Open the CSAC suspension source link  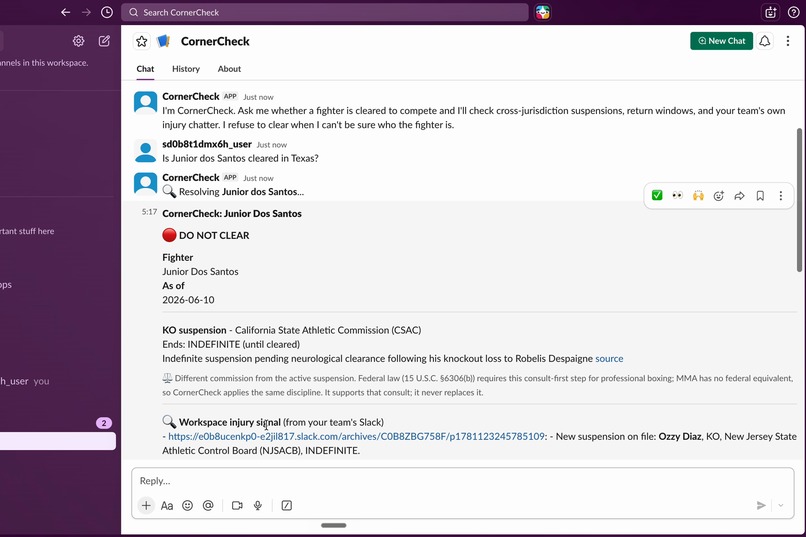click(609, 359)
